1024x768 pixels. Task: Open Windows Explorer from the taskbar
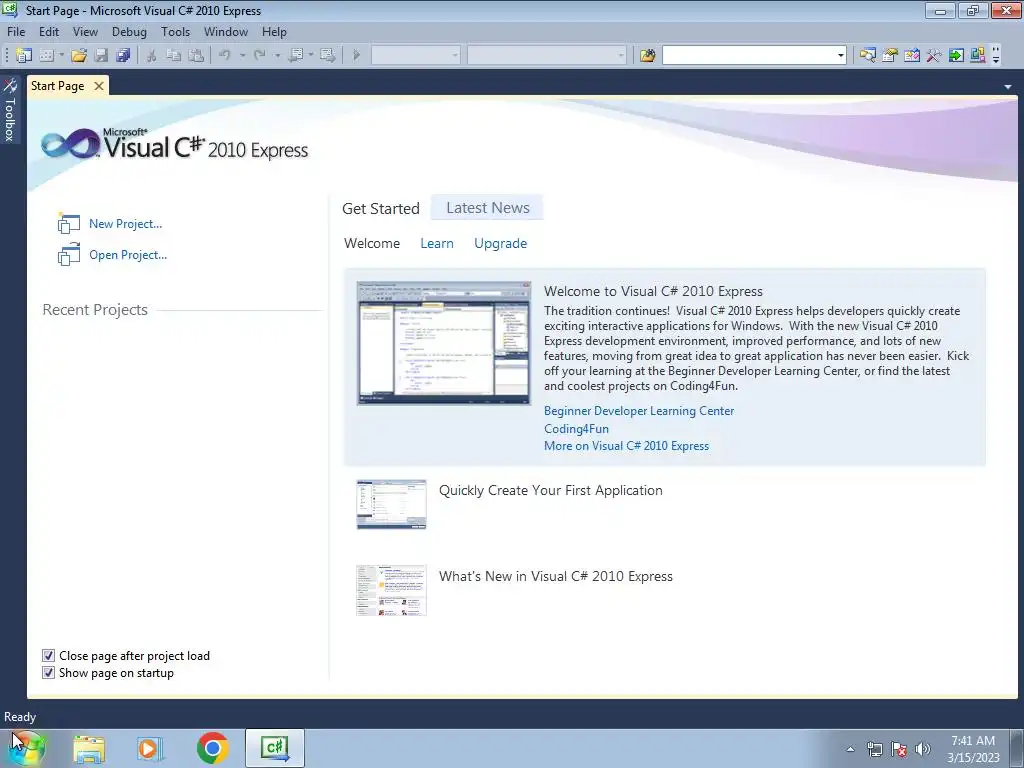coord(89,748)
